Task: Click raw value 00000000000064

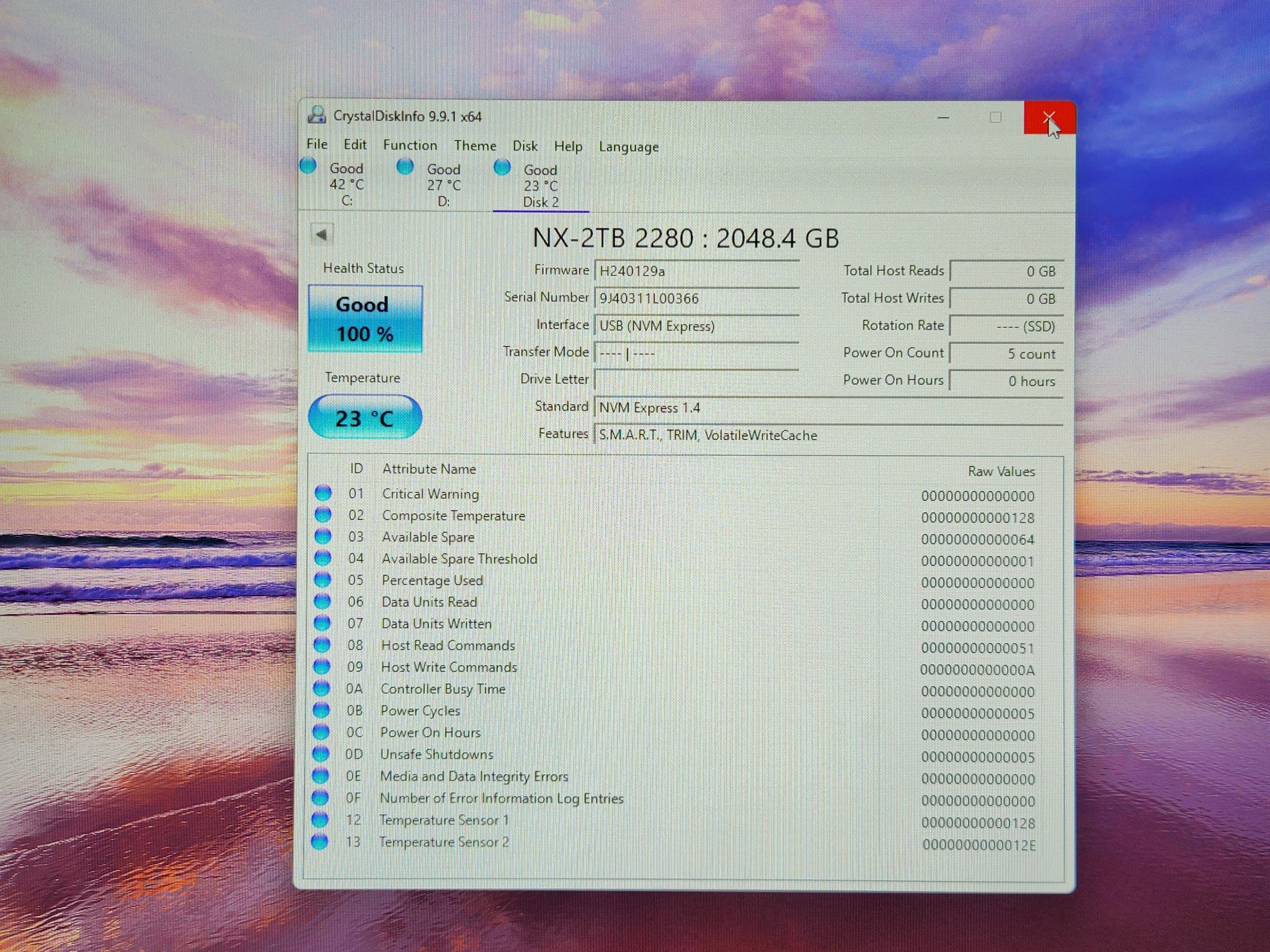Action: 978,539
